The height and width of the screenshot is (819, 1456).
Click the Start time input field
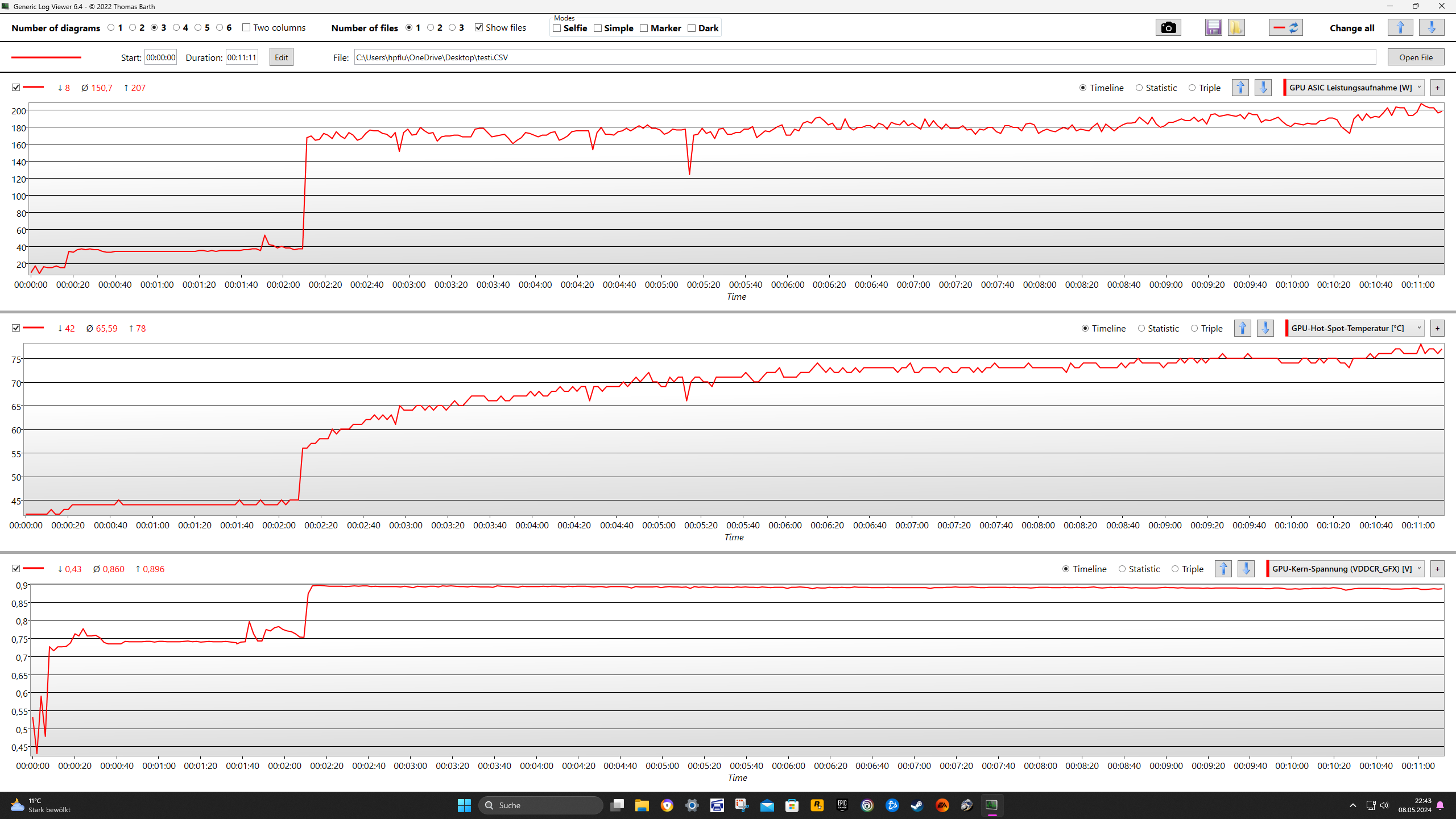click(x=160, y=57)
